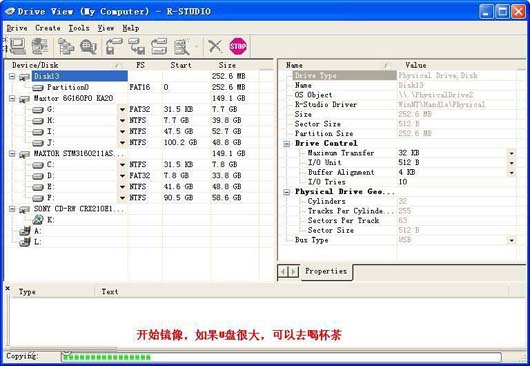Click the L: drive icon

click(x=25, y=242)
